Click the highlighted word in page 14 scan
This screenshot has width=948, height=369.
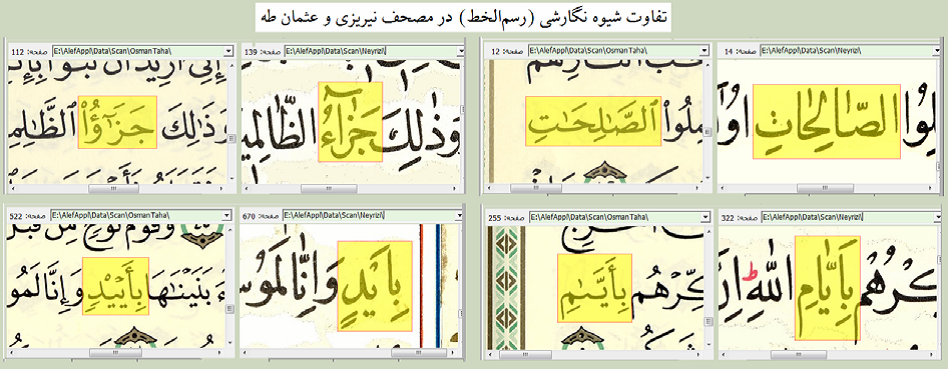point(826,122)
